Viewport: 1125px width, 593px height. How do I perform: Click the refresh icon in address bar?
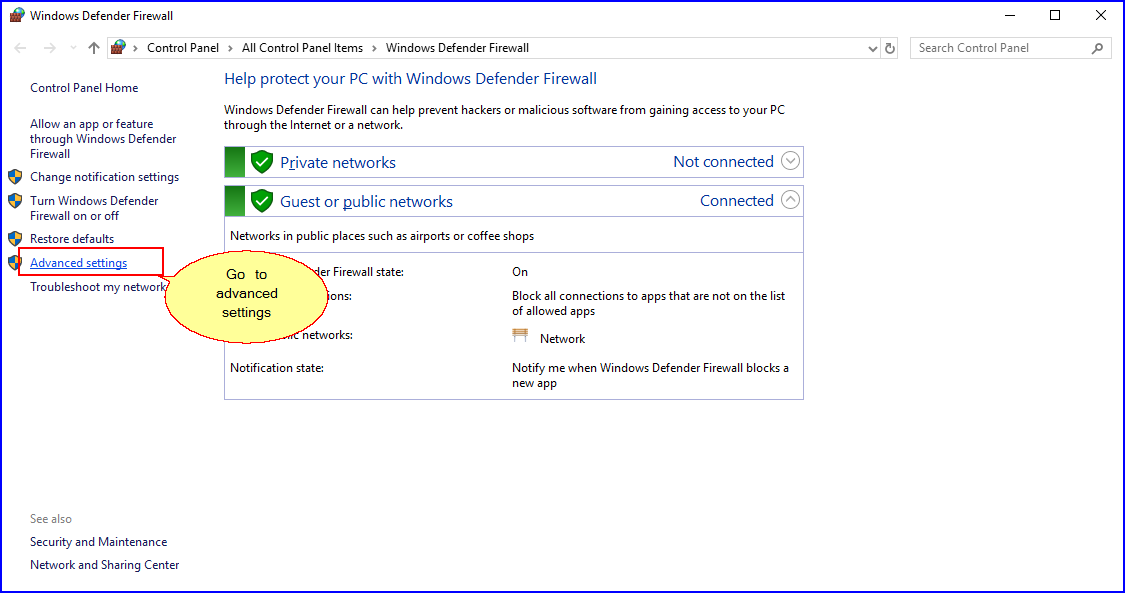[x=891, y=48]
